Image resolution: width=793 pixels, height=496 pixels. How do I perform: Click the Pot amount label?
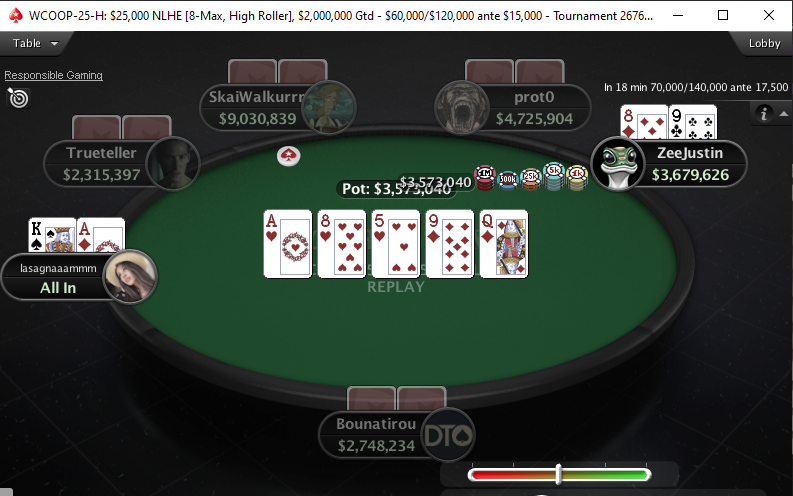point(396,189)
